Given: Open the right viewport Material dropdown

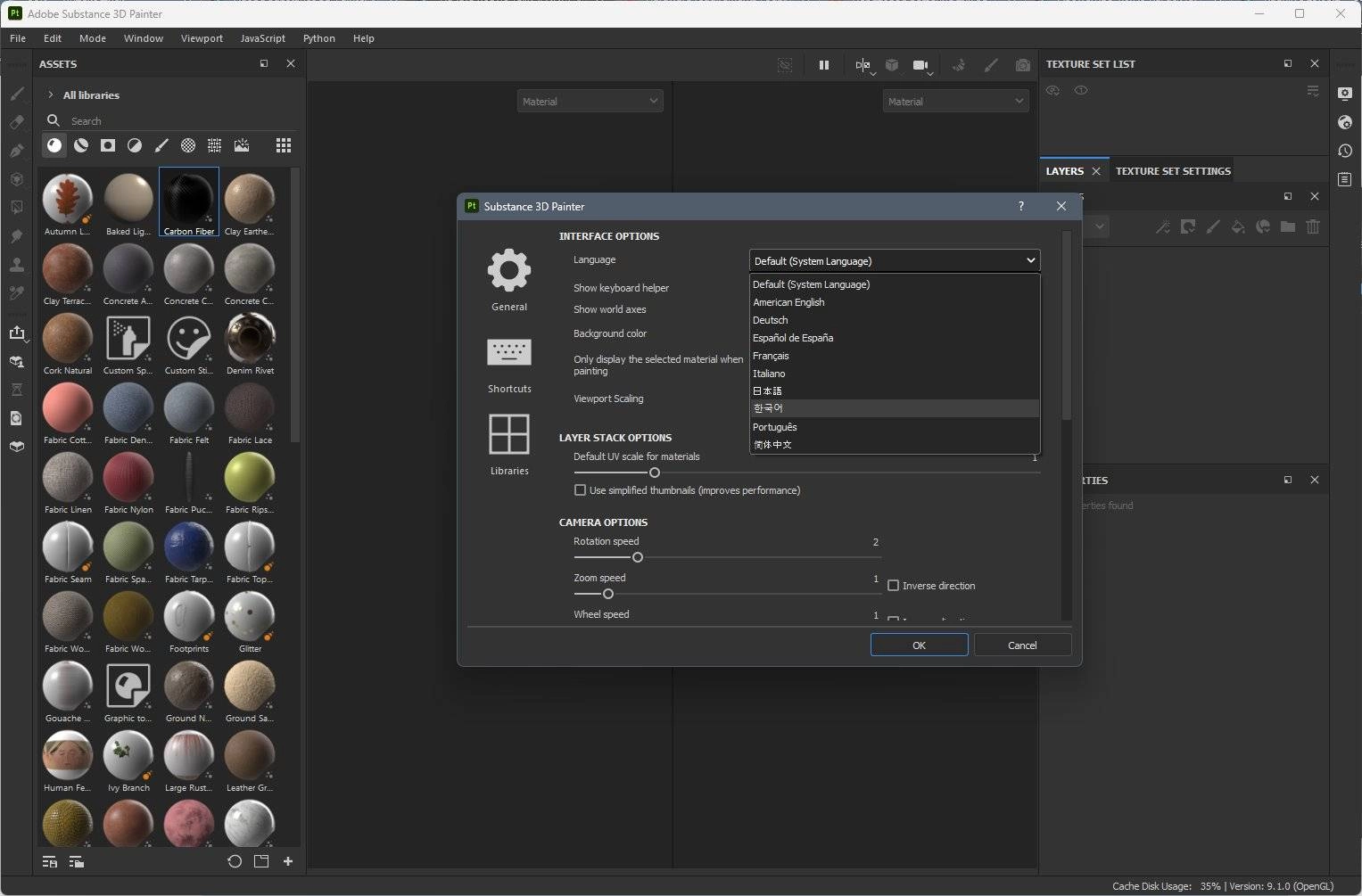Looking at the screenshot, I should pos(956,102).
